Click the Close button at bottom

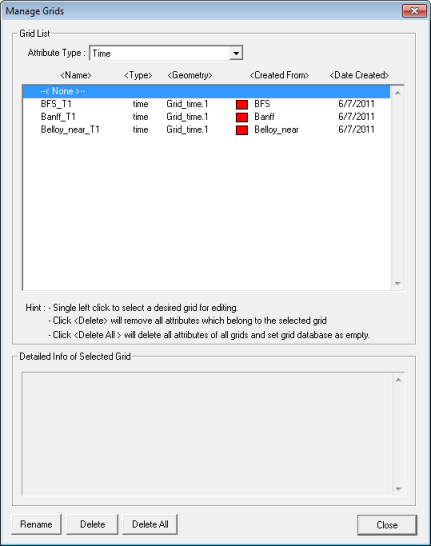pyautogui.click(x=387, y=525)
